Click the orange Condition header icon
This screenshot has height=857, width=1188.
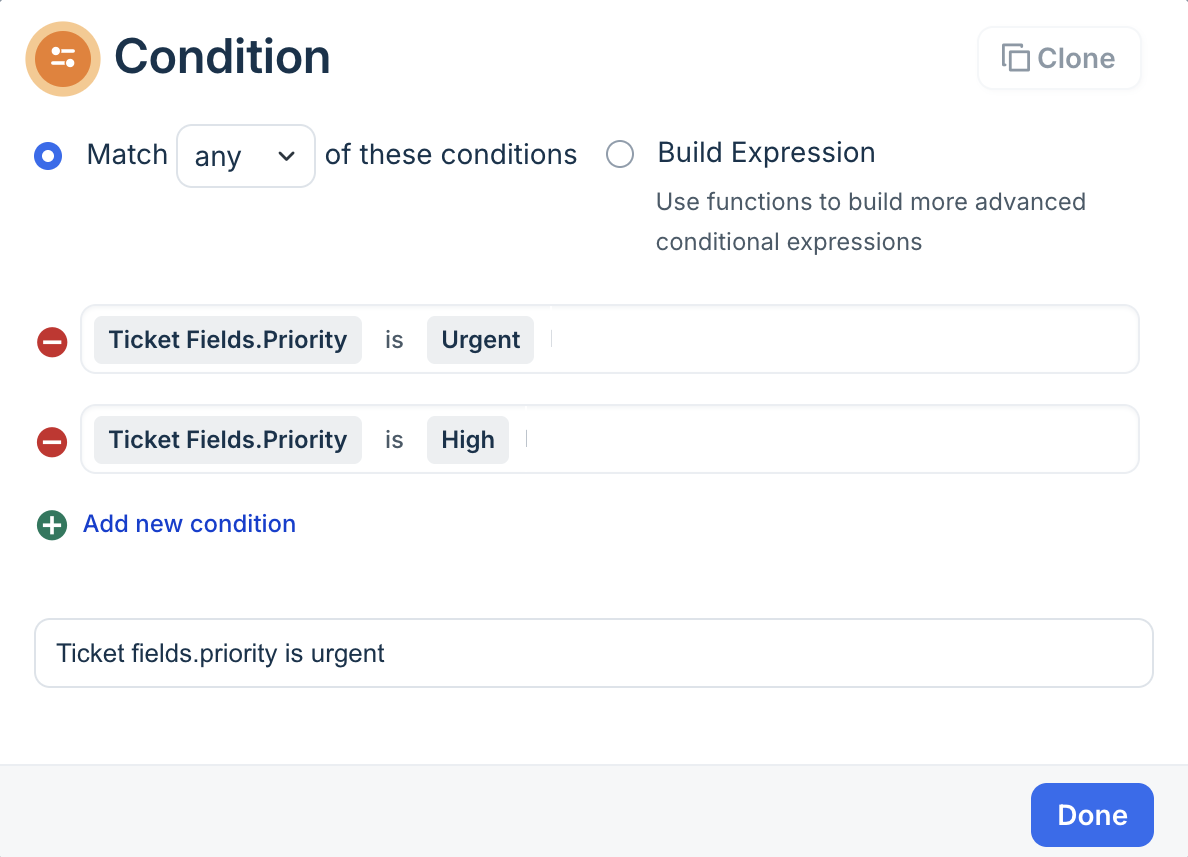(63, 58)
